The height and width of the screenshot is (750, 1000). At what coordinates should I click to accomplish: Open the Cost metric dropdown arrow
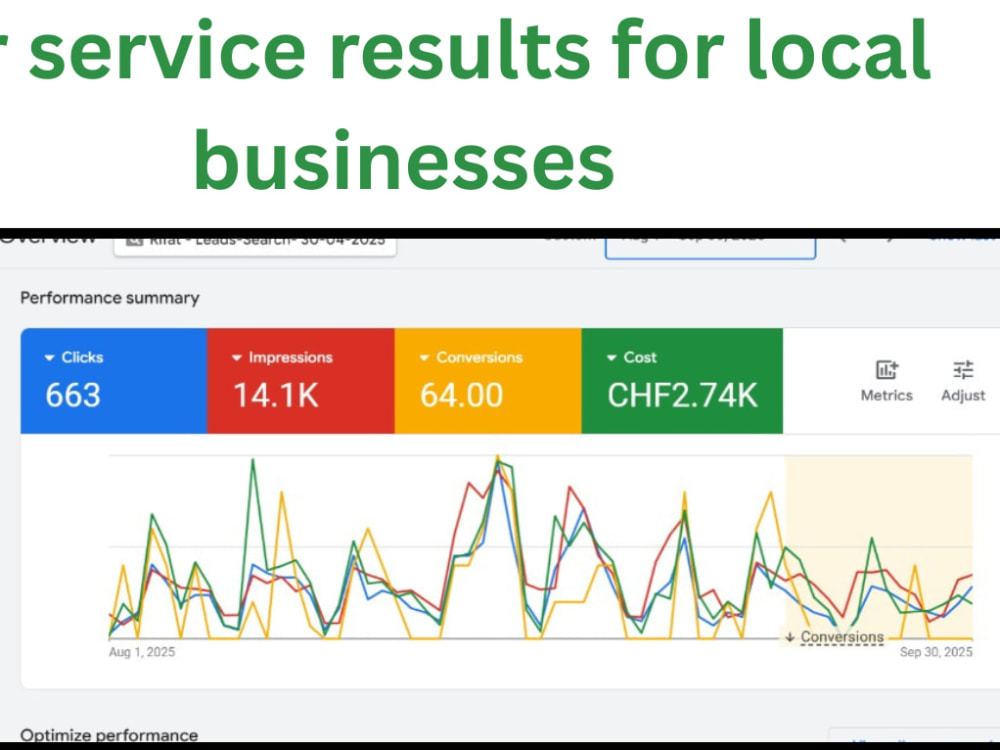pos(611,358)
